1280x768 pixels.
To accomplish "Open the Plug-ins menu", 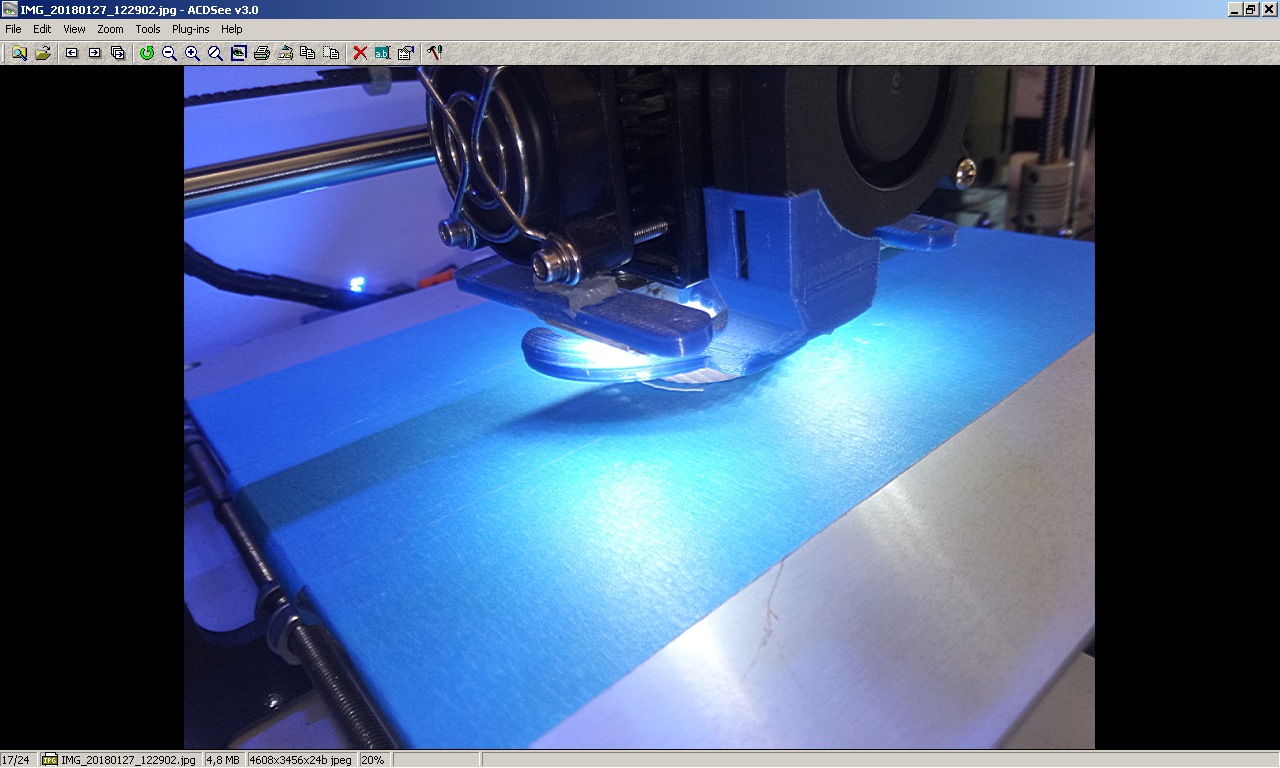I will pyautogui.click(x=191, y=29).
